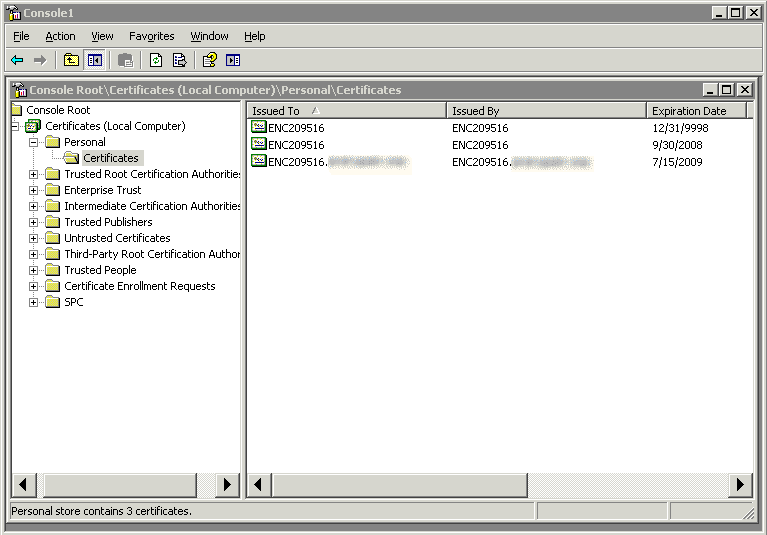The width and height of the screenshot is (767, 535).
Task: Click the Show/Hide Action Pane icon
Action: point(233,60)
